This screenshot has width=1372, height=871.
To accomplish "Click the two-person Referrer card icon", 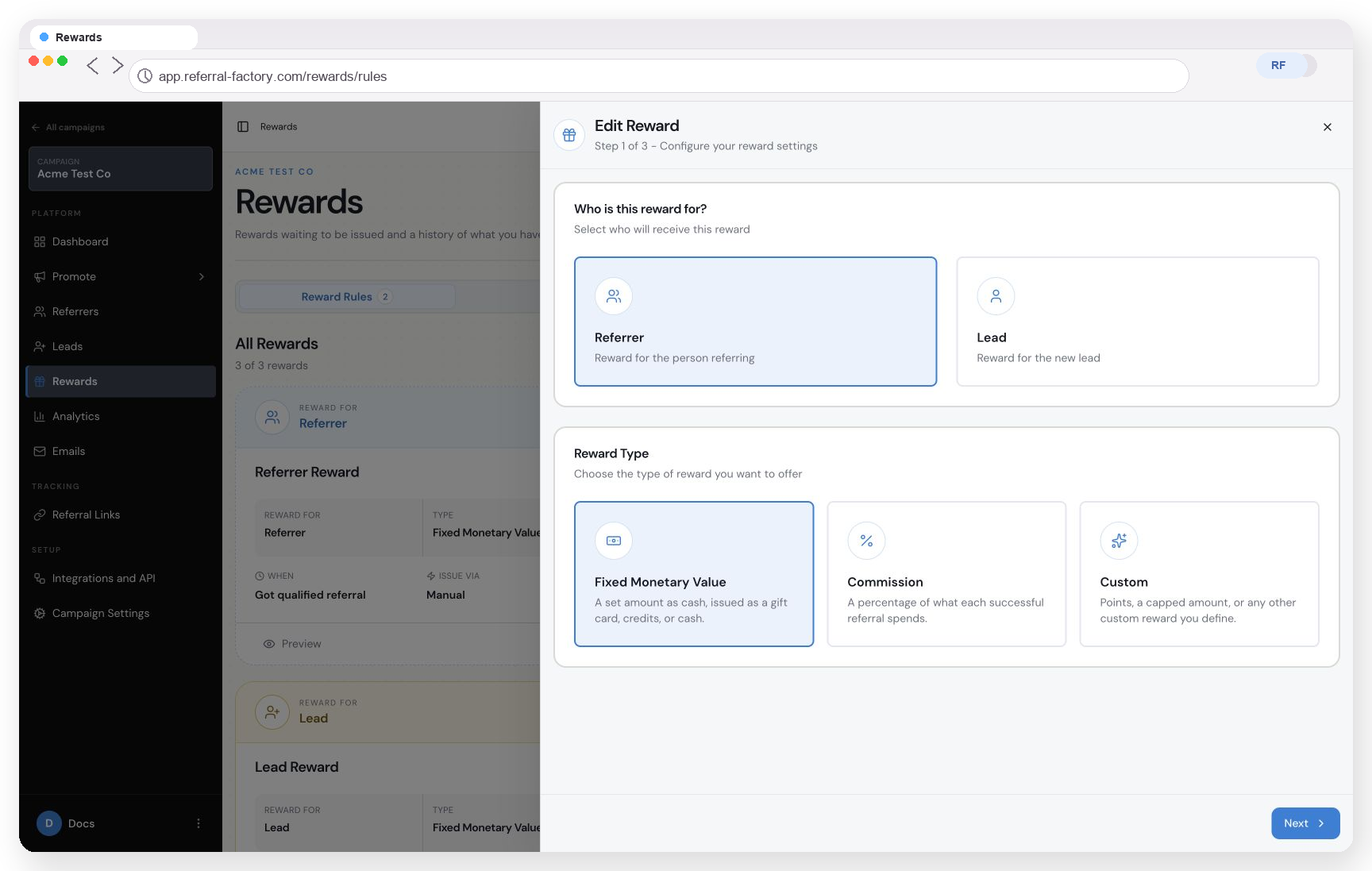I will [x=614, y=296].
